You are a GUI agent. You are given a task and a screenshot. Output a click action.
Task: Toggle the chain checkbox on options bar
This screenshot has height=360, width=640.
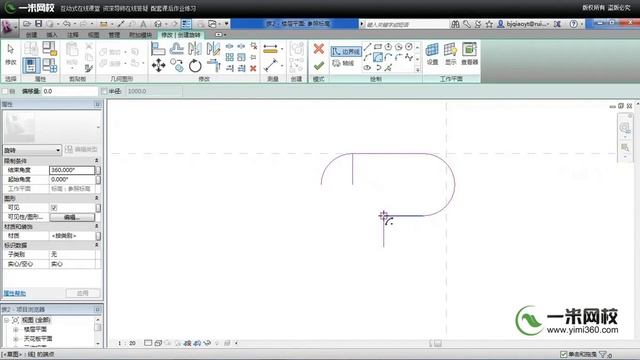pos(5,91)
